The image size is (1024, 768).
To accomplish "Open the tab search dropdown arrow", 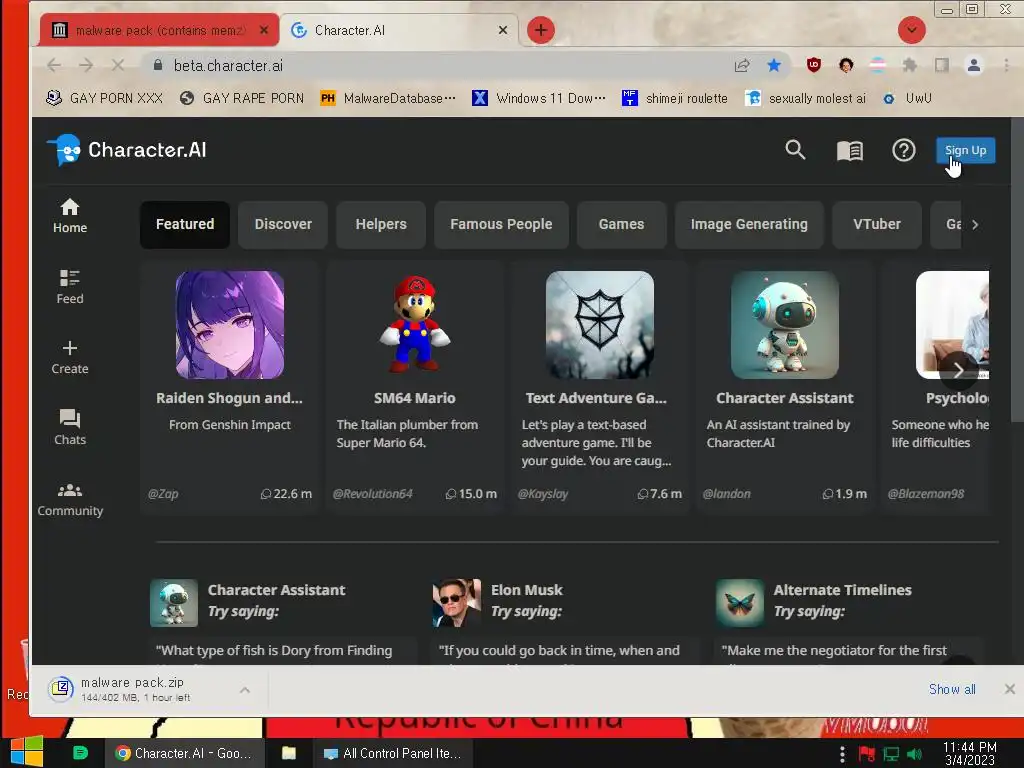I will point(912,30).
